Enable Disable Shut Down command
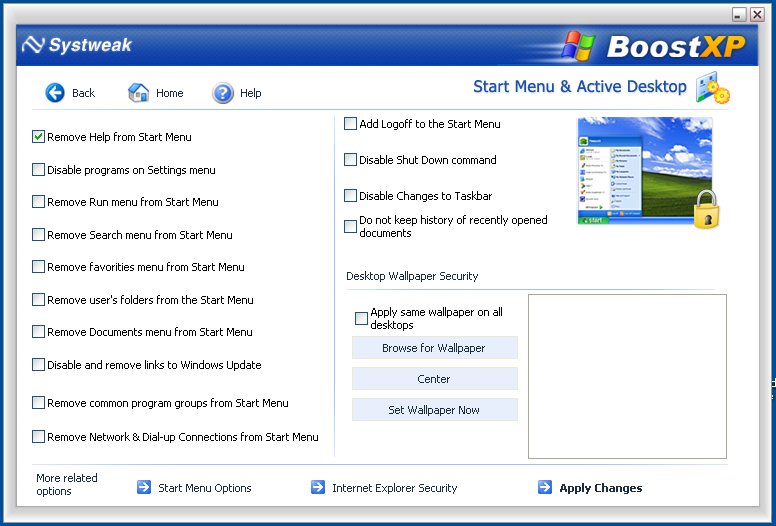Image resolution: width=776 pixels, height=526 pixels. [x=350, y=160]
